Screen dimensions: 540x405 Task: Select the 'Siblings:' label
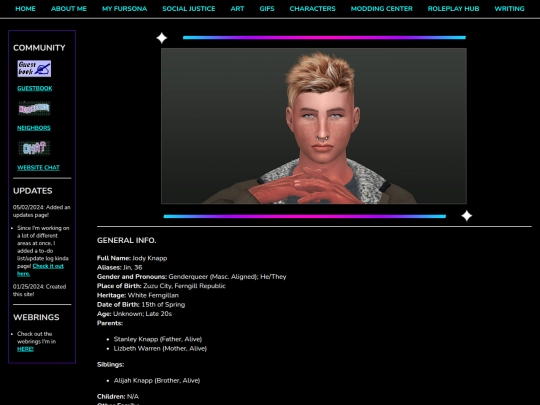pos(110,365)
